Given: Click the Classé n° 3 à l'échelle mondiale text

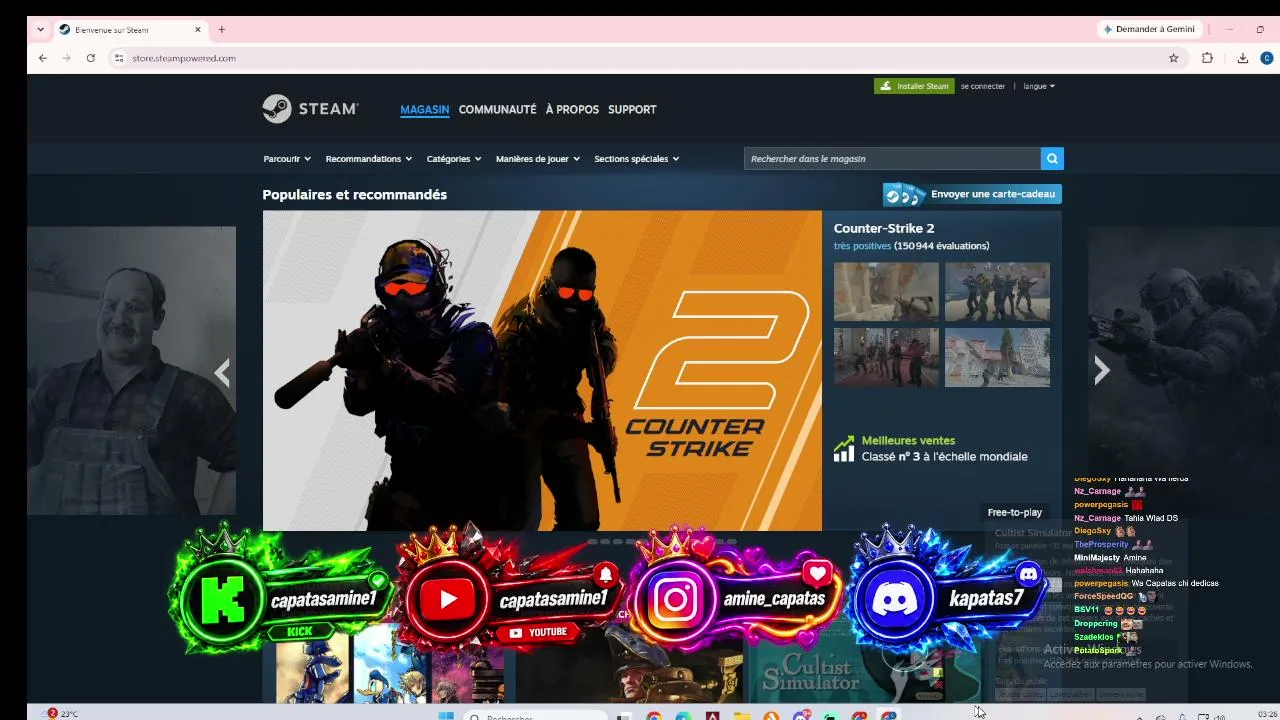Looking at the screenshot, I should [x=944, y=457].
